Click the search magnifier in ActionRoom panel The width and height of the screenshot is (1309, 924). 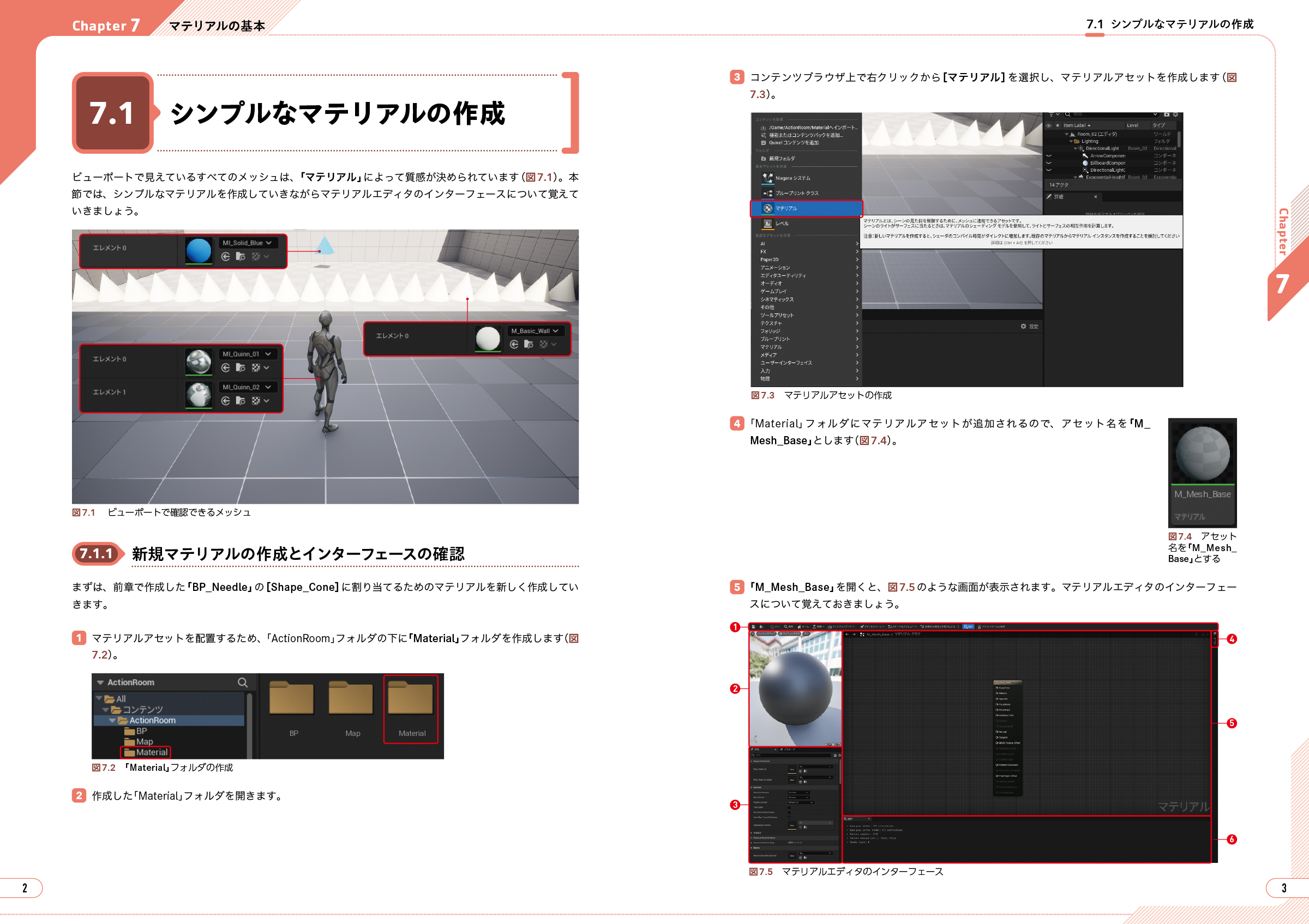(x=243, y=682)
